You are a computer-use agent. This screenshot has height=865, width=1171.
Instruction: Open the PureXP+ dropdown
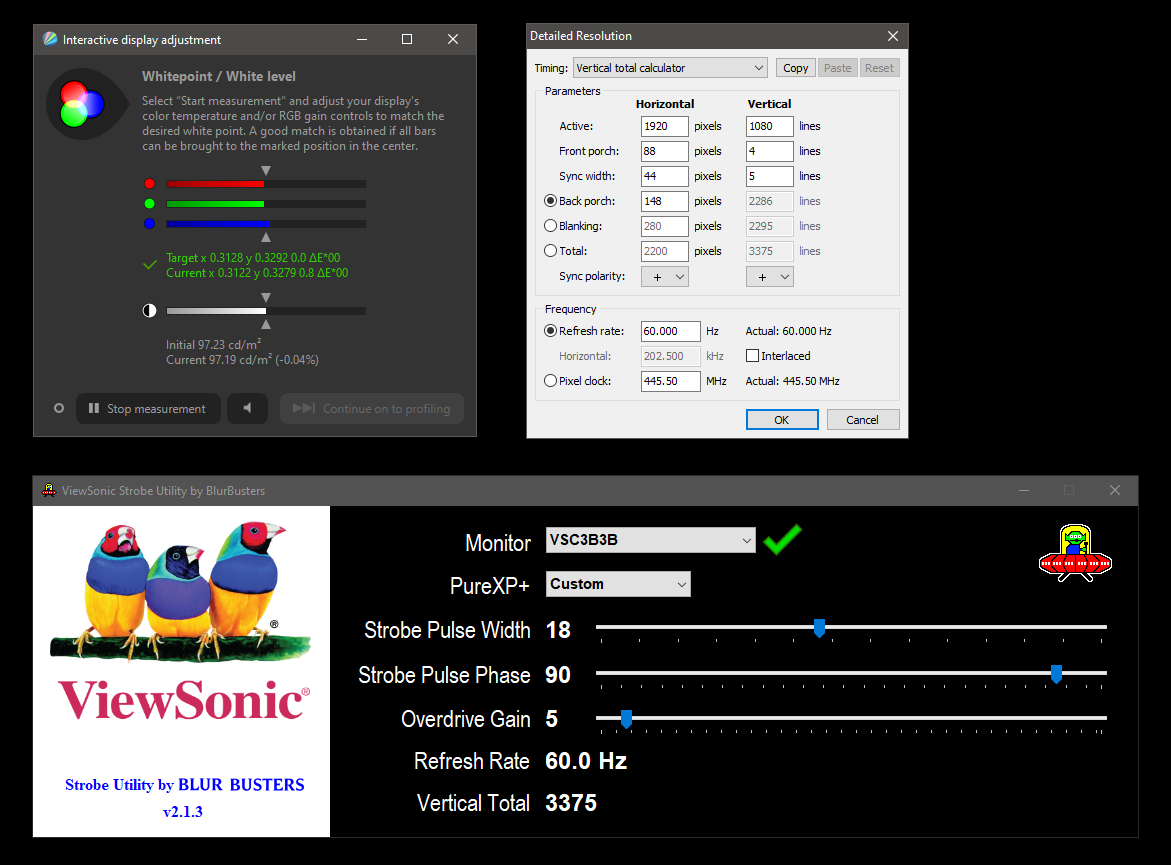pyautogui.click(x=617, y=583)
